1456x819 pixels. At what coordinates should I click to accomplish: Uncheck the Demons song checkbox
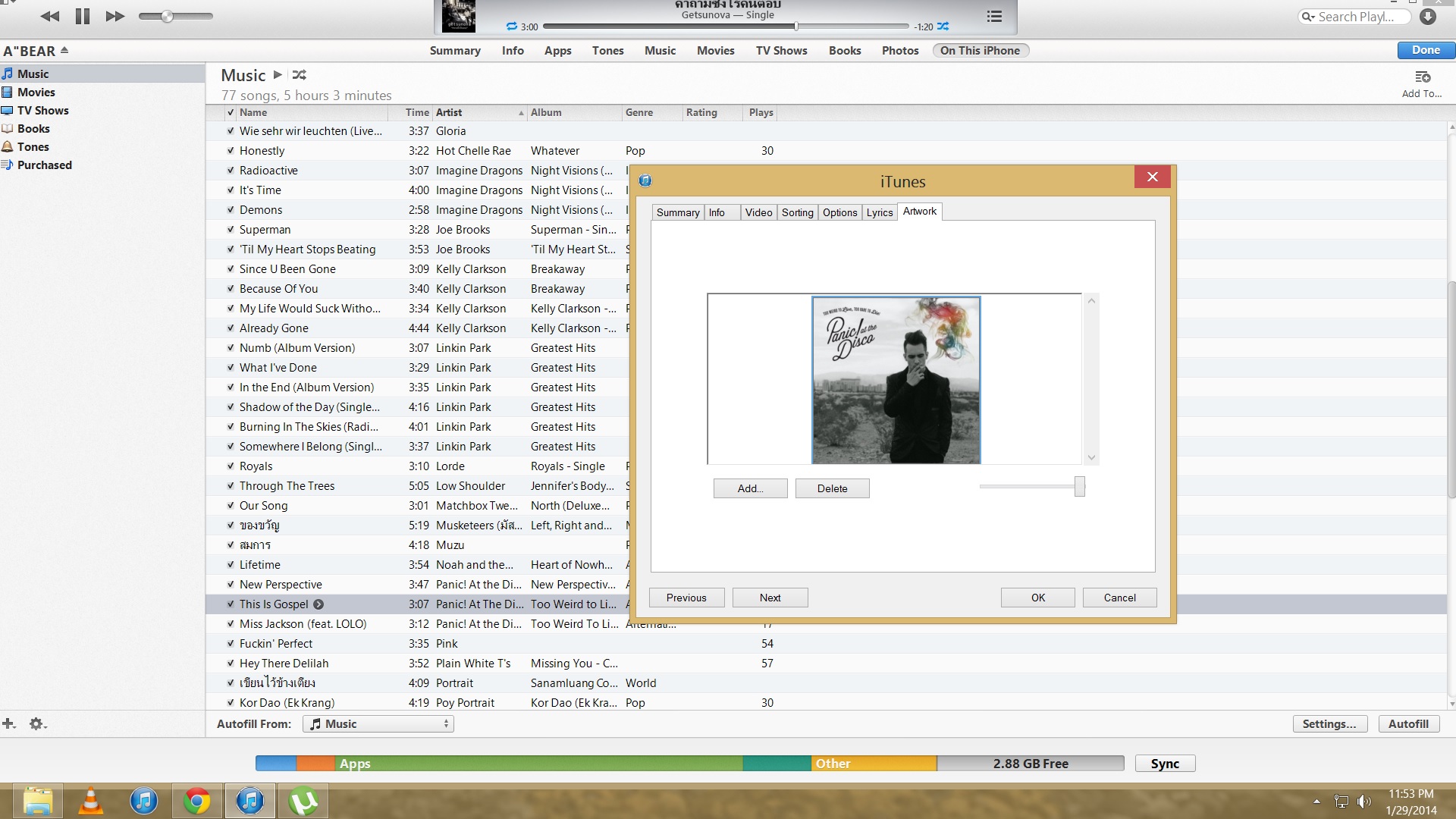pos(230,210)
